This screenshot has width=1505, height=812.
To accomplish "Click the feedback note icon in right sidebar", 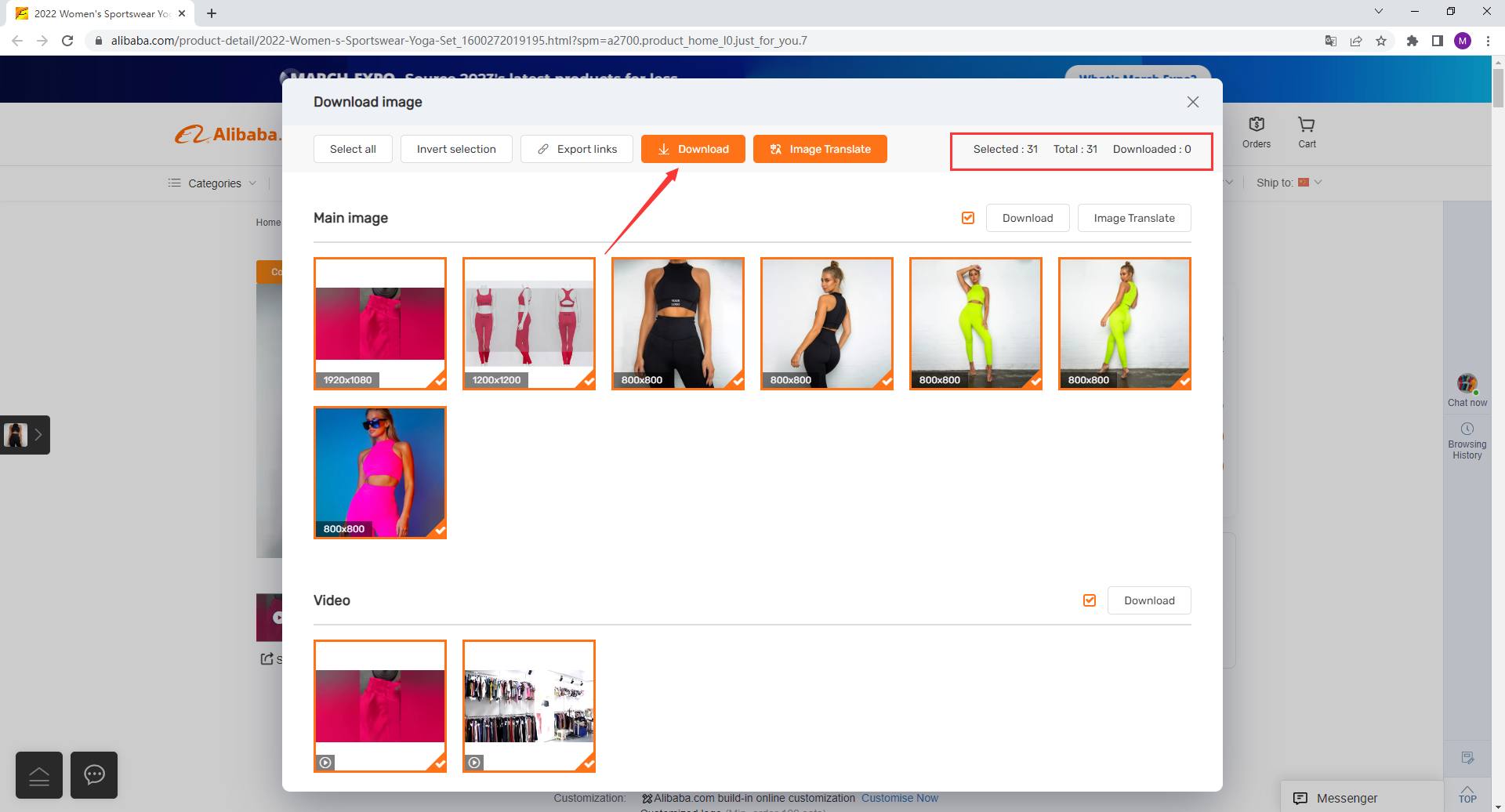I will pyautogui.click(x=1467, y=757).
